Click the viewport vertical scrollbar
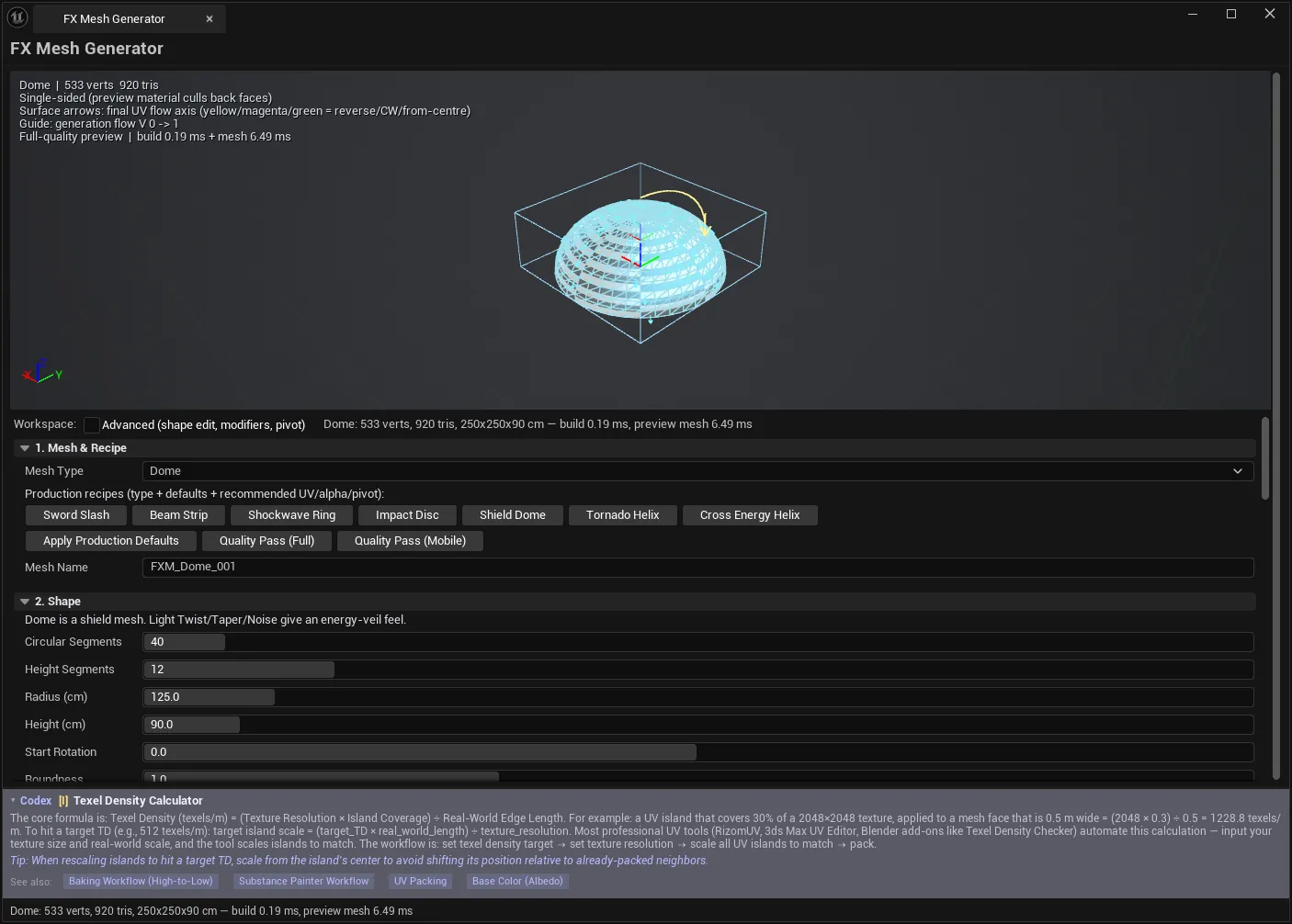 tap(1276, 425)
